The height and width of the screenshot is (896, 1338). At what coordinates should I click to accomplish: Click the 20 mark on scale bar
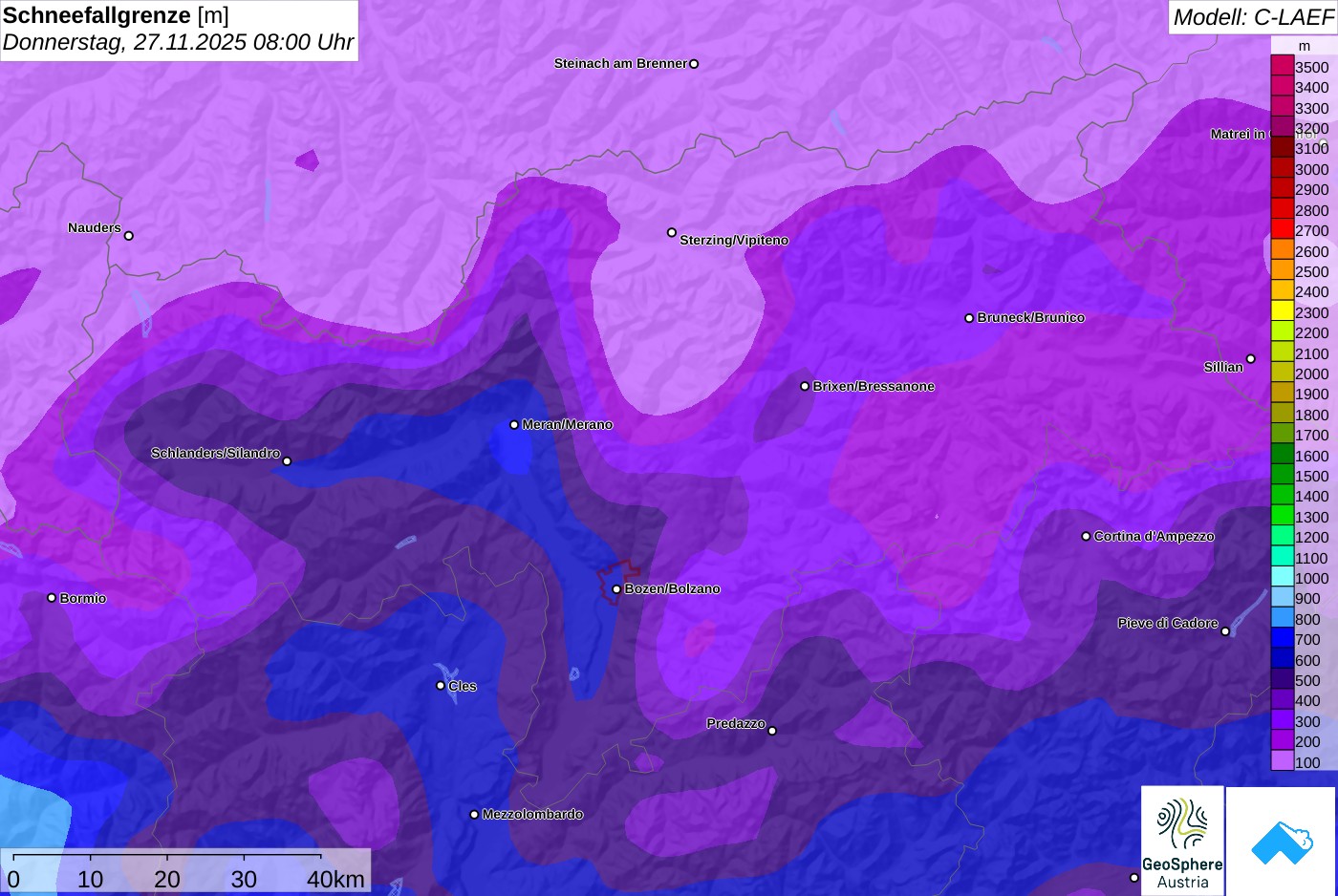(167, 879)
